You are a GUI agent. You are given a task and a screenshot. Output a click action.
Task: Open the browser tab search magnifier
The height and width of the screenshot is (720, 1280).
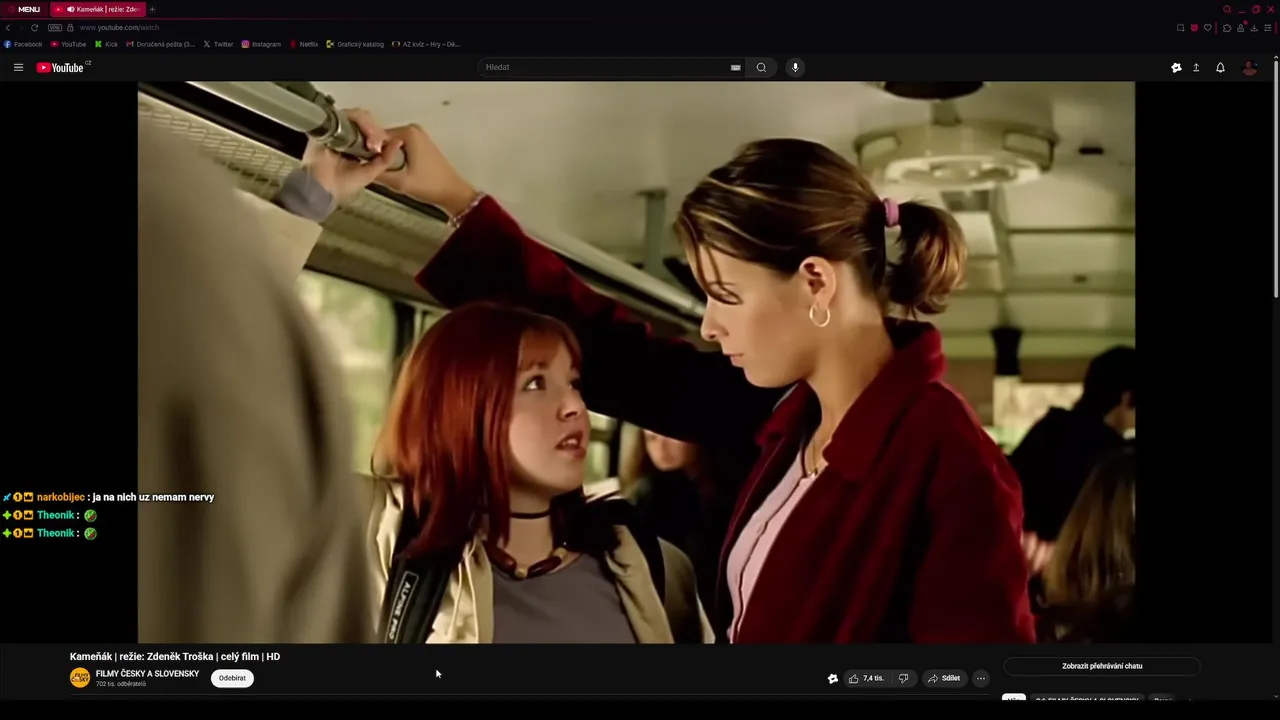tap(1227, 9)
